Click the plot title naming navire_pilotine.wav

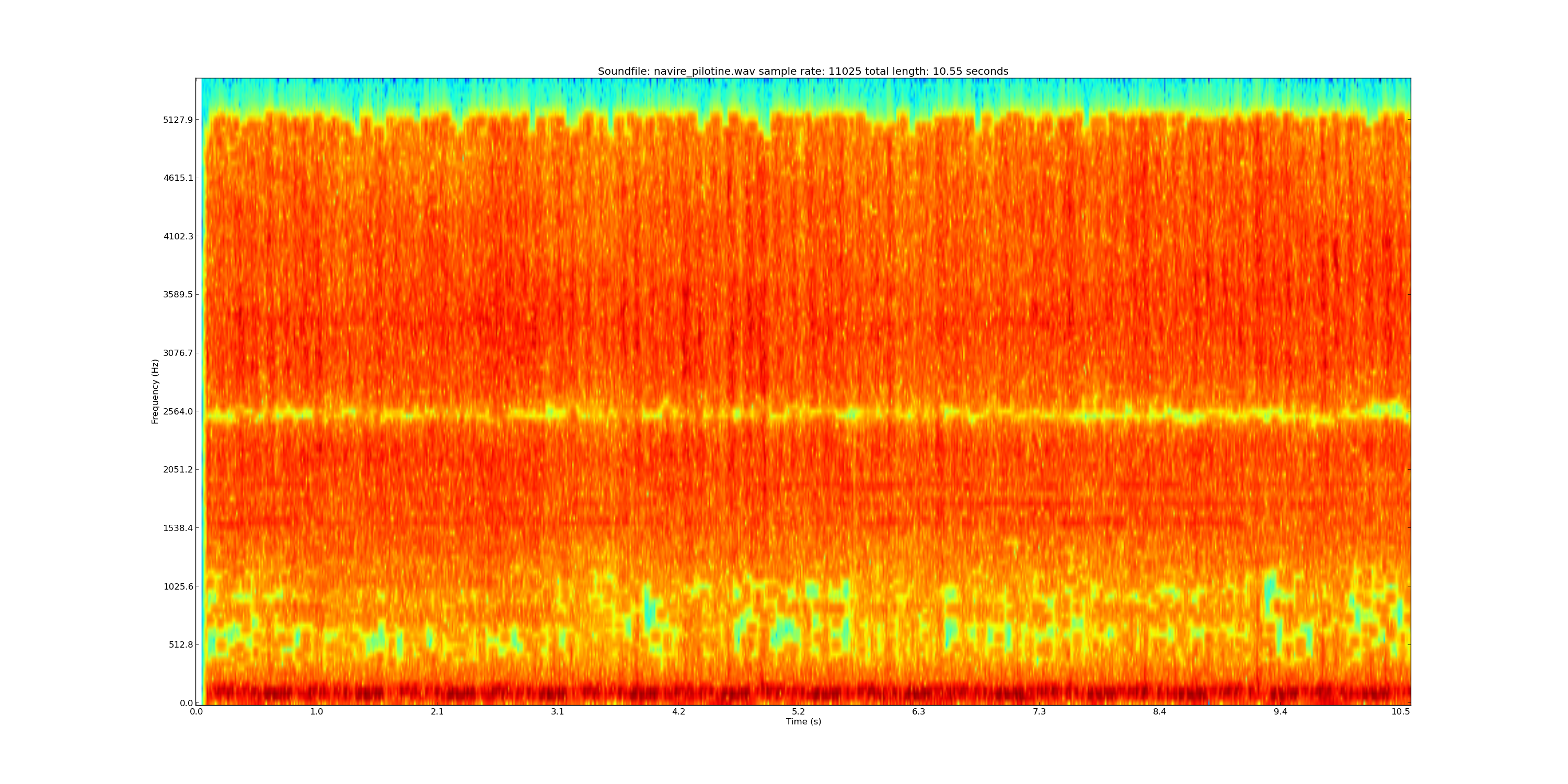[803, 71]
